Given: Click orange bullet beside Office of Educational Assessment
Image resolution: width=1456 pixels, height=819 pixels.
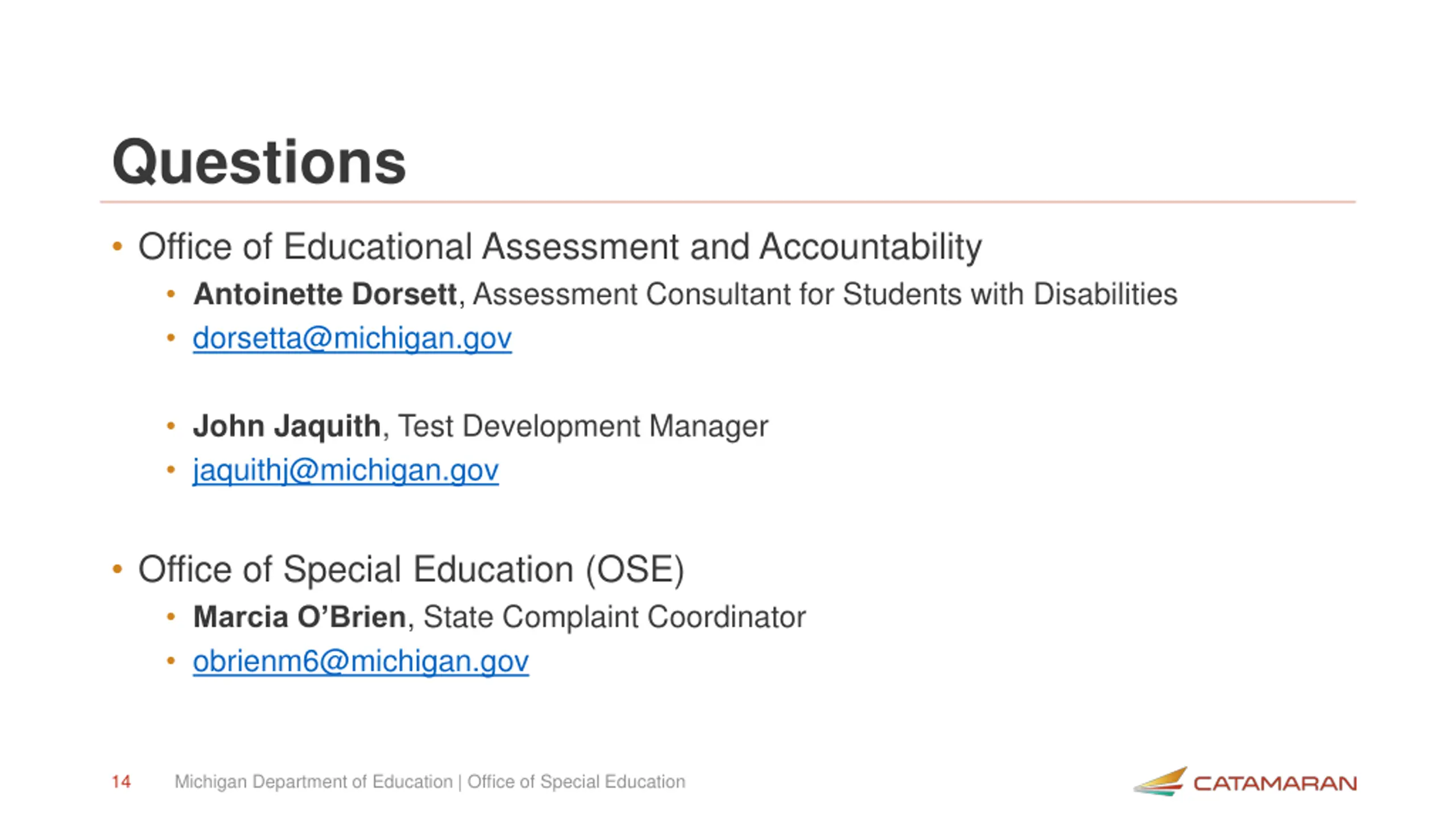Looking at the screenshot, I should [118, 246].
